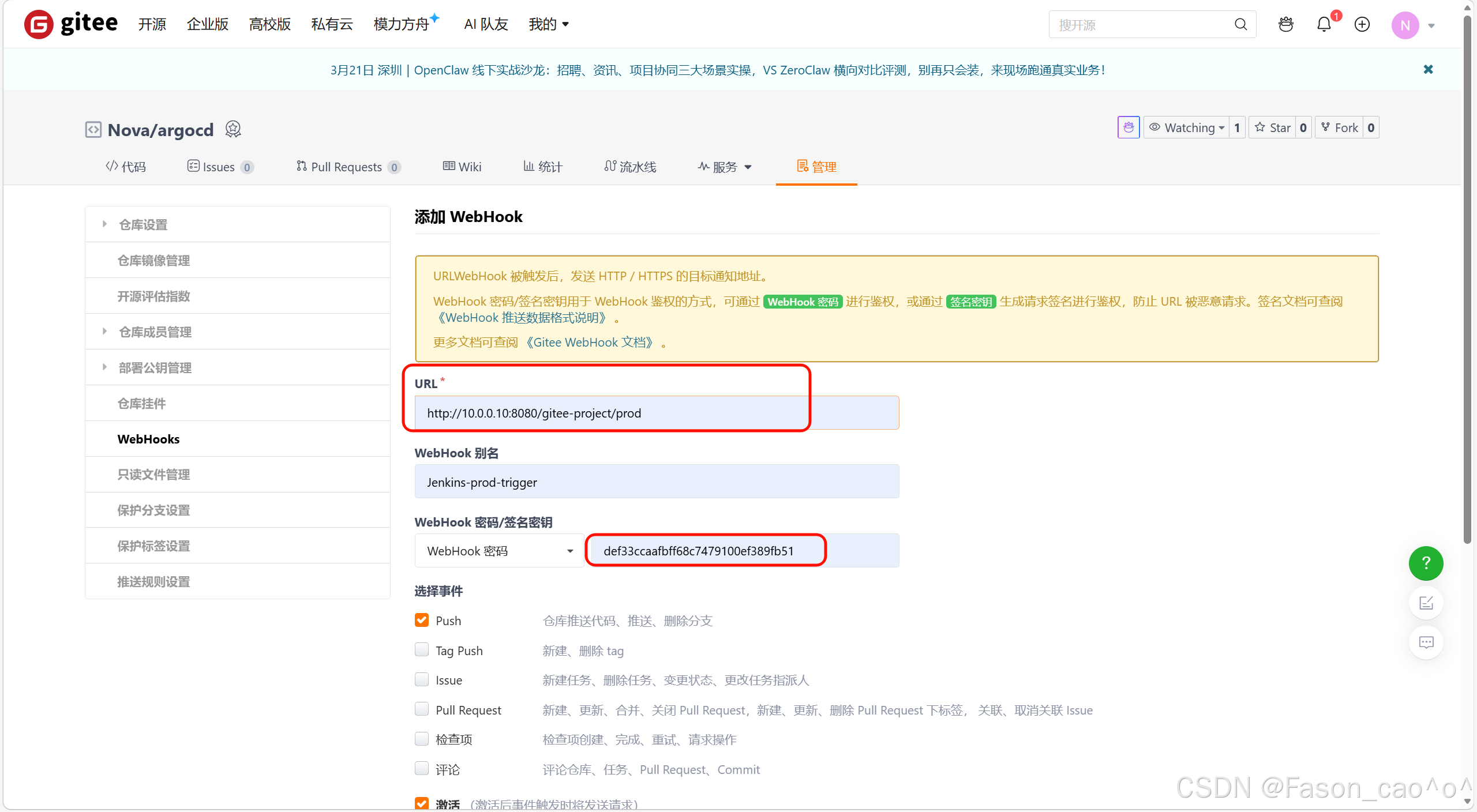Open the floating chat message icon
The height and width of the screenshot is (812, 1477).
[1426, 642]
